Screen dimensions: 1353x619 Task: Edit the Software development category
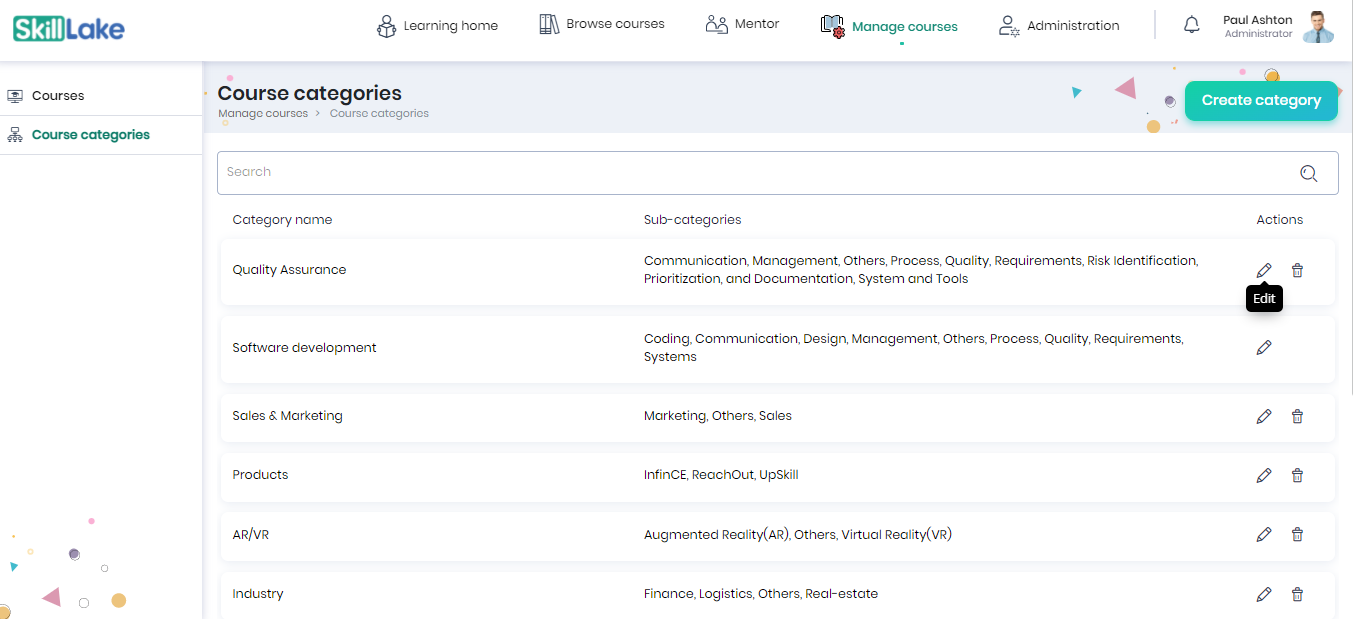click(1264, 347)
